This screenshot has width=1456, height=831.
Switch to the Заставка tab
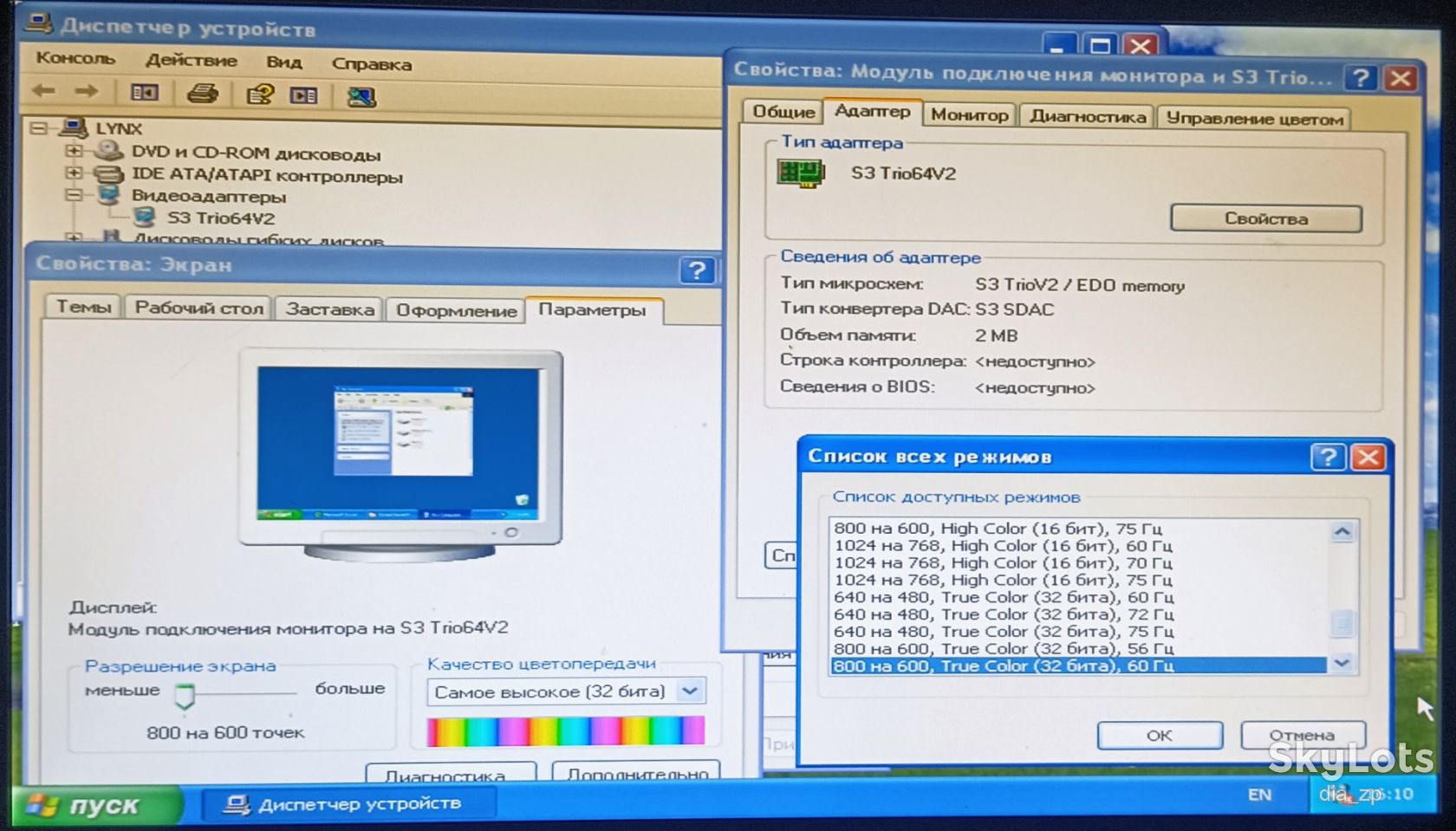[x=329, y=309]
